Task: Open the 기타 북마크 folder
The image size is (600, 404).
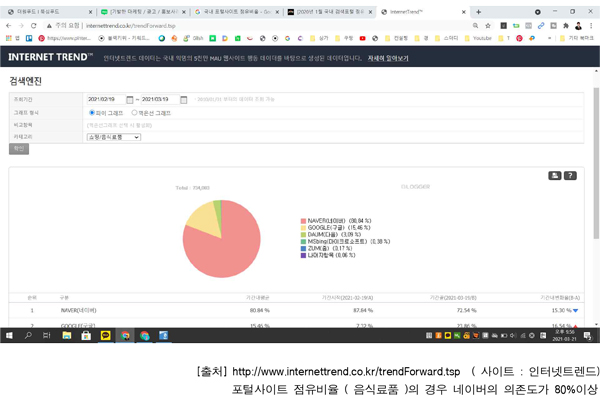Action: tap(577, 38)
